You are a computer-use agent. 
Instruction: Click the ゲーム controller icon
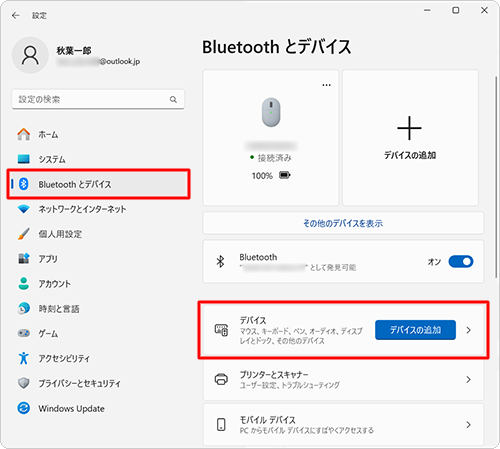24,333
